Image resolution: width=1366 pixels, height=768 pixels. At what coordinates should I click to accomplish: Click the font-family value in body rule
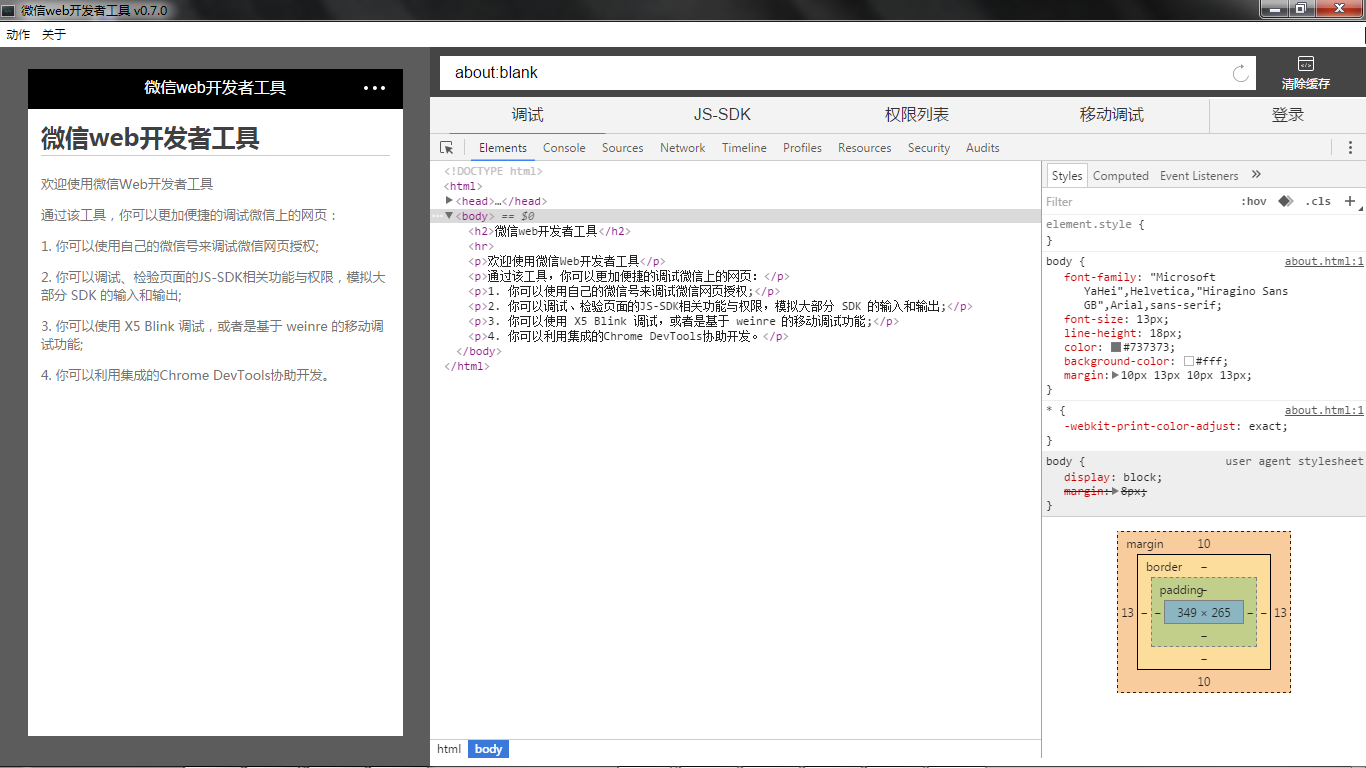pos(1186,291)
